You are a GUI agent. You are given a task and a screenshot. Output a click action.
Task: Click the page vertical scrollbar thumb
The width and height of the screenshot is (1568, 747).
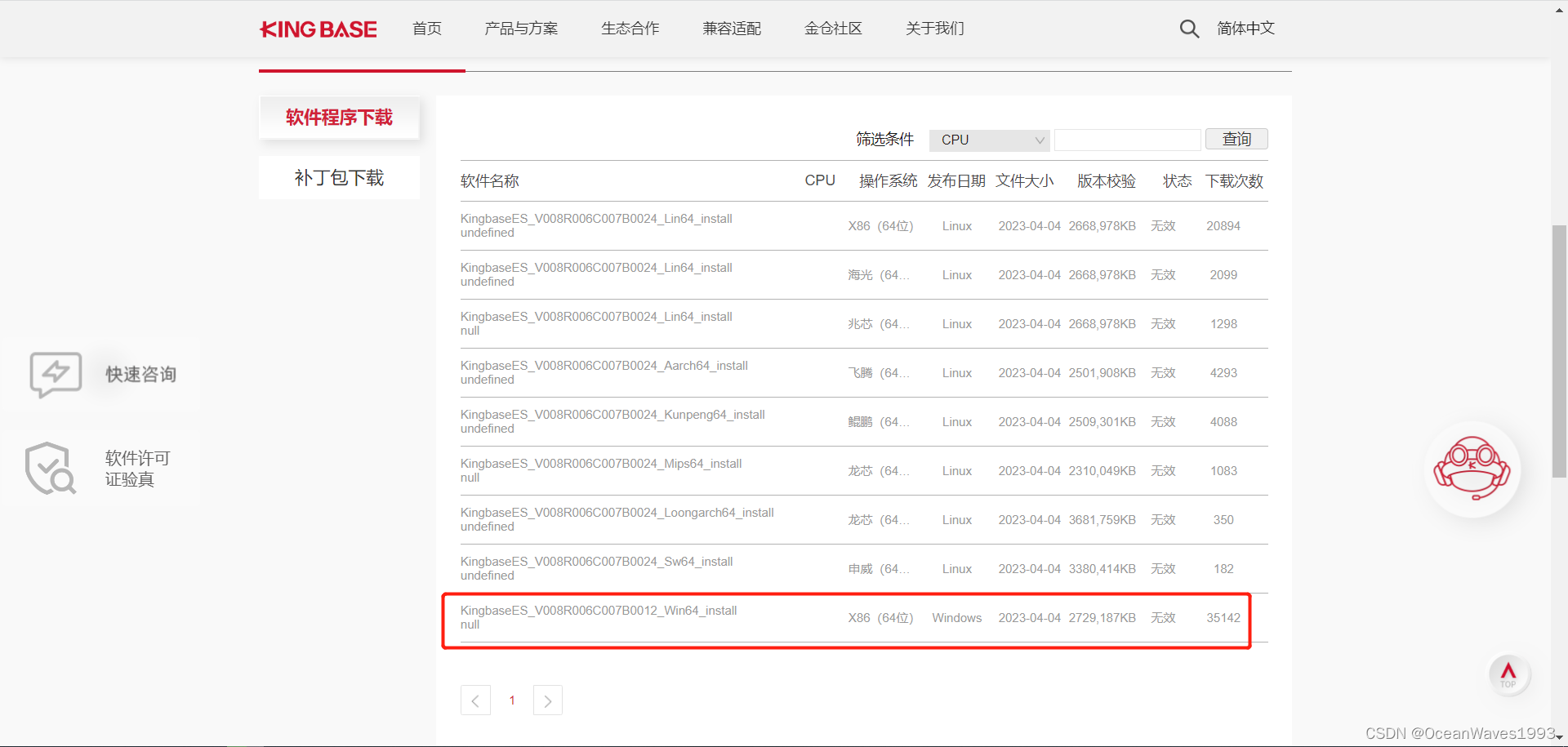pyautogui.click(x=1559, y=351)
